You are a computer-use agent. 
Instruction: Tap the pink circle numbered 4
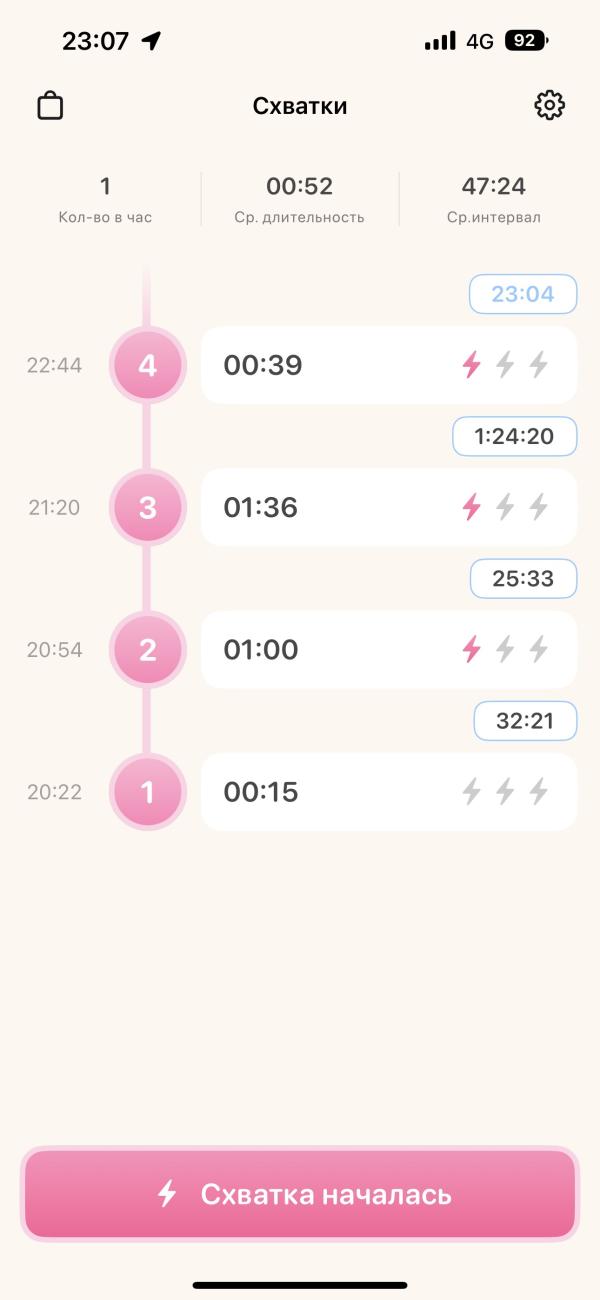[147, 365]
